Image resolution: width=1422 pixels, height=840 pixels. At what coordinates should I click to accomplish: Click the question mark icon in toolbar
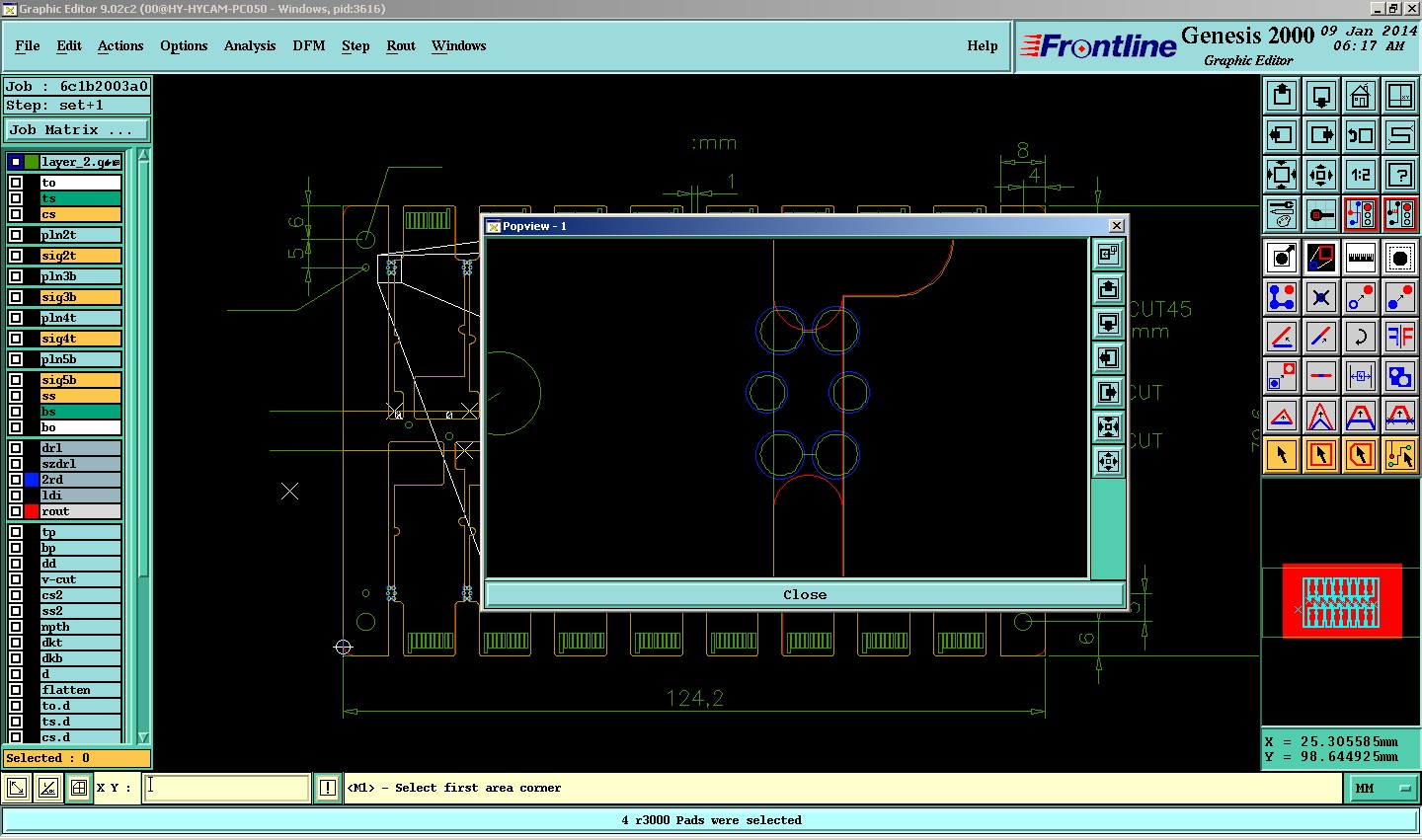tap(1400, 175)
